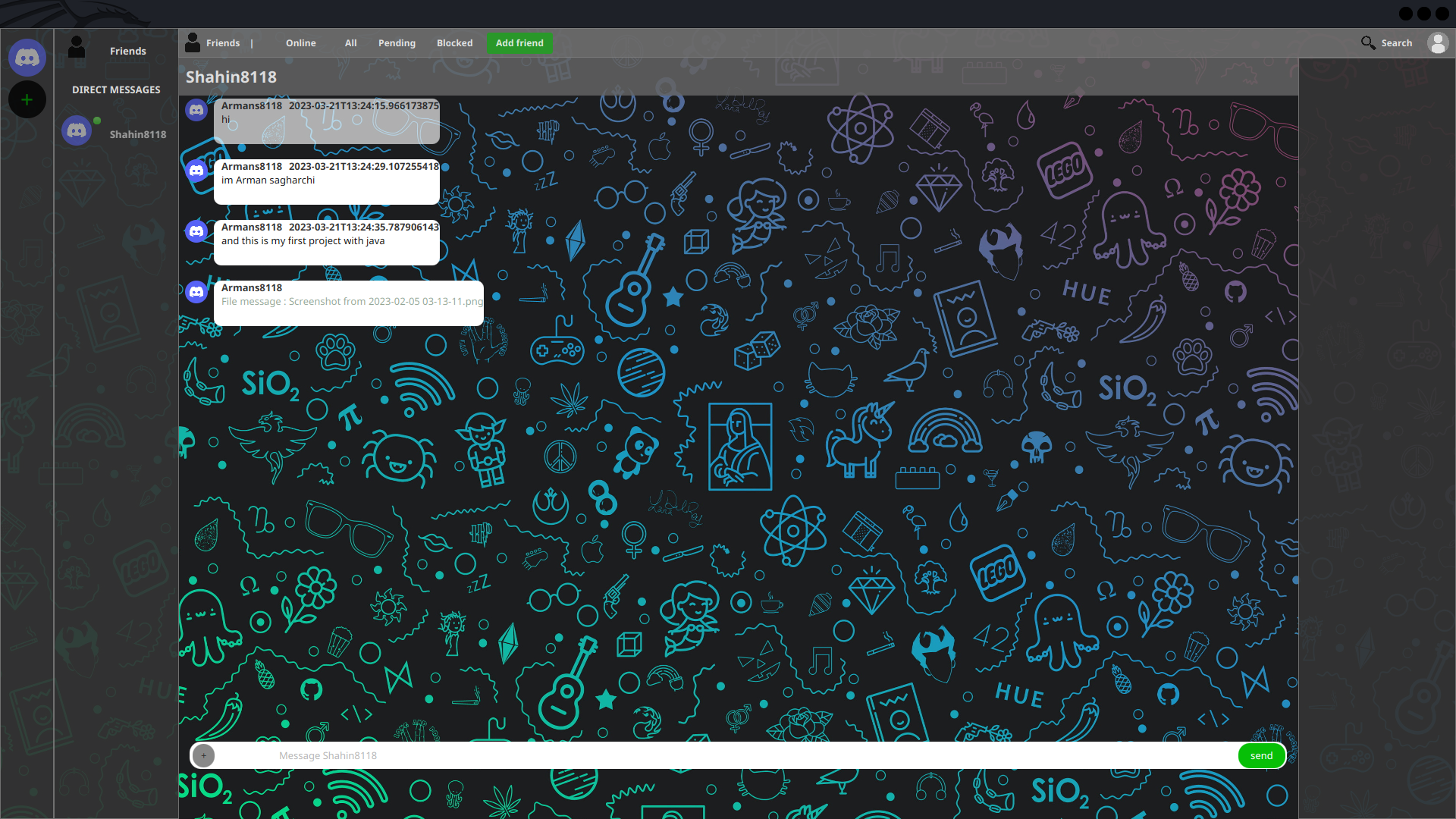This screenshot has width=1456, height=819.
Task: Click a window control circle at top right
Action: pos(1423,14)
